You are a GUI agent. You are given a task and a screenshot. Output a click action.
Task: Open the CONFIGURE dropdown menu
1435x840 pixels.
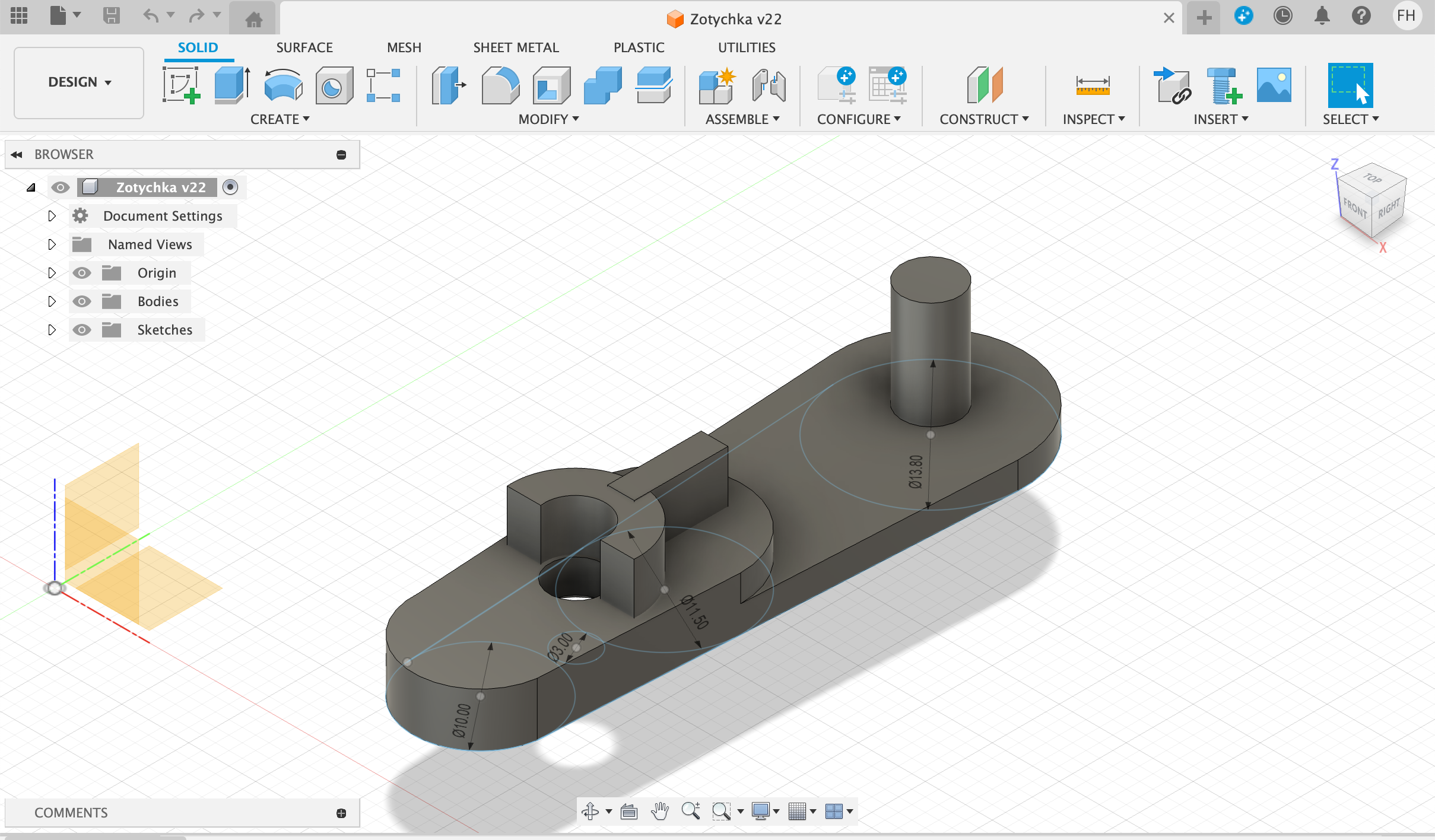pyautogui.click(x=859, y=119)
